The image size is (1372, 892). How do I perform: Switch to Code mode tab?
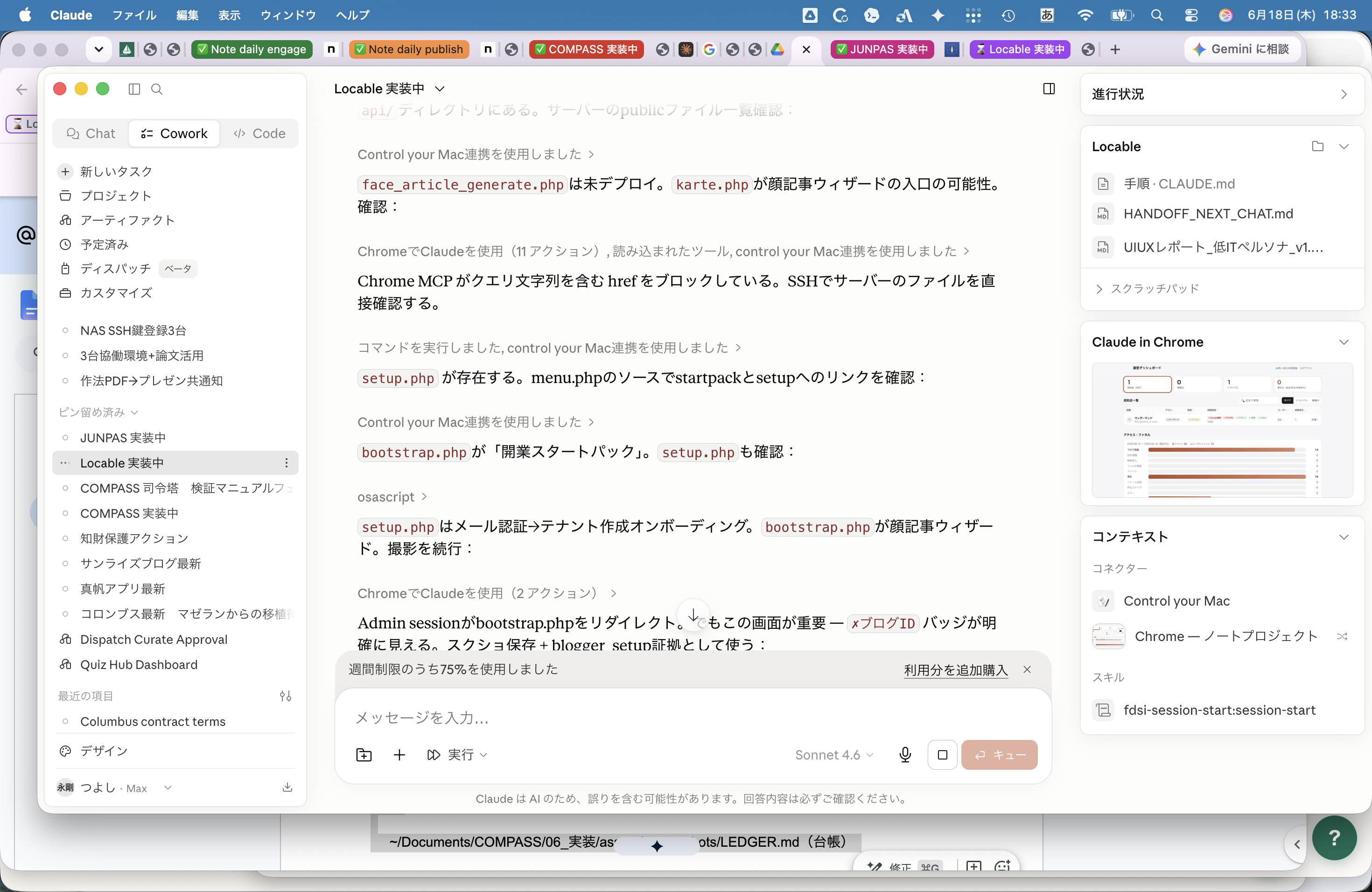tap(259, 134)
